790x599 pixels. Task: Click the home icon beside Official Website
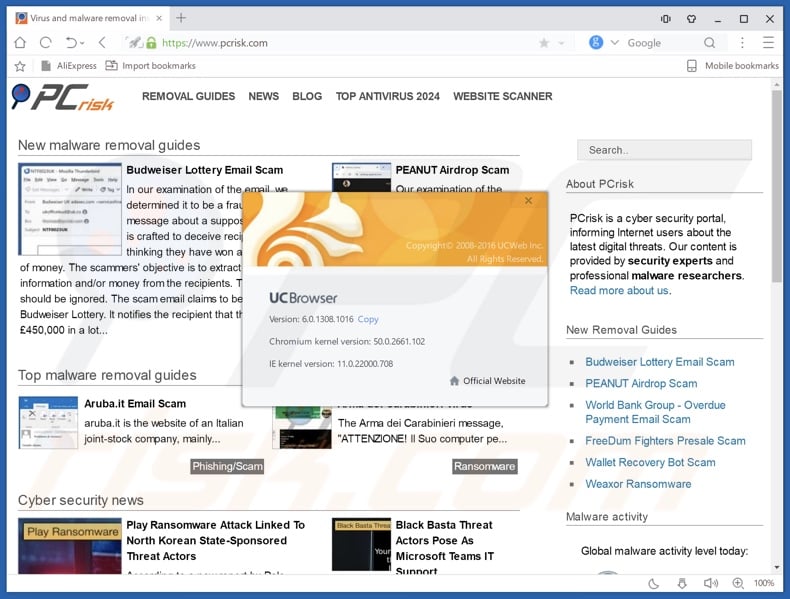[454, 381]
